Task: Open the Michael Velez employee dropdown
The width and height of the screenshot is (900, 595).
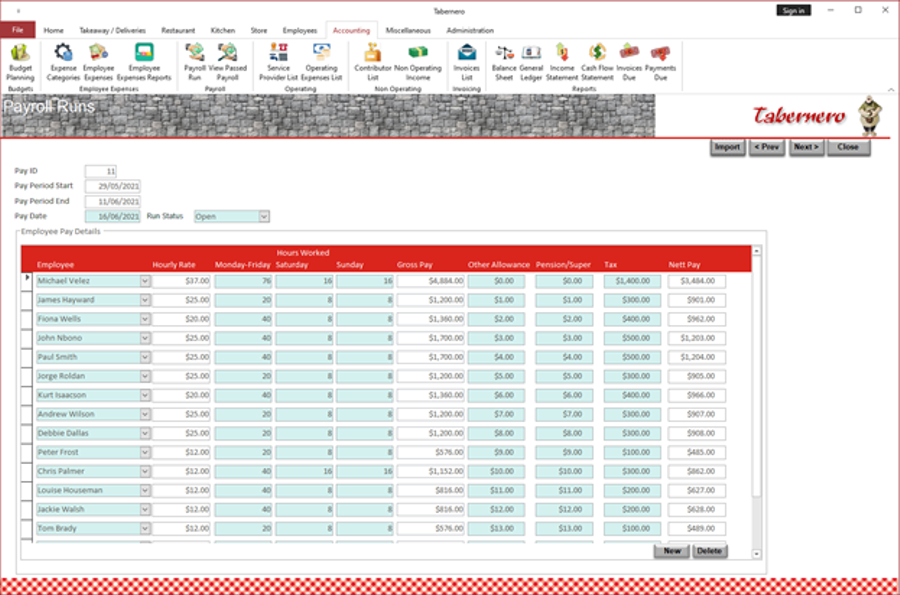Action: (x=145, y=281)
